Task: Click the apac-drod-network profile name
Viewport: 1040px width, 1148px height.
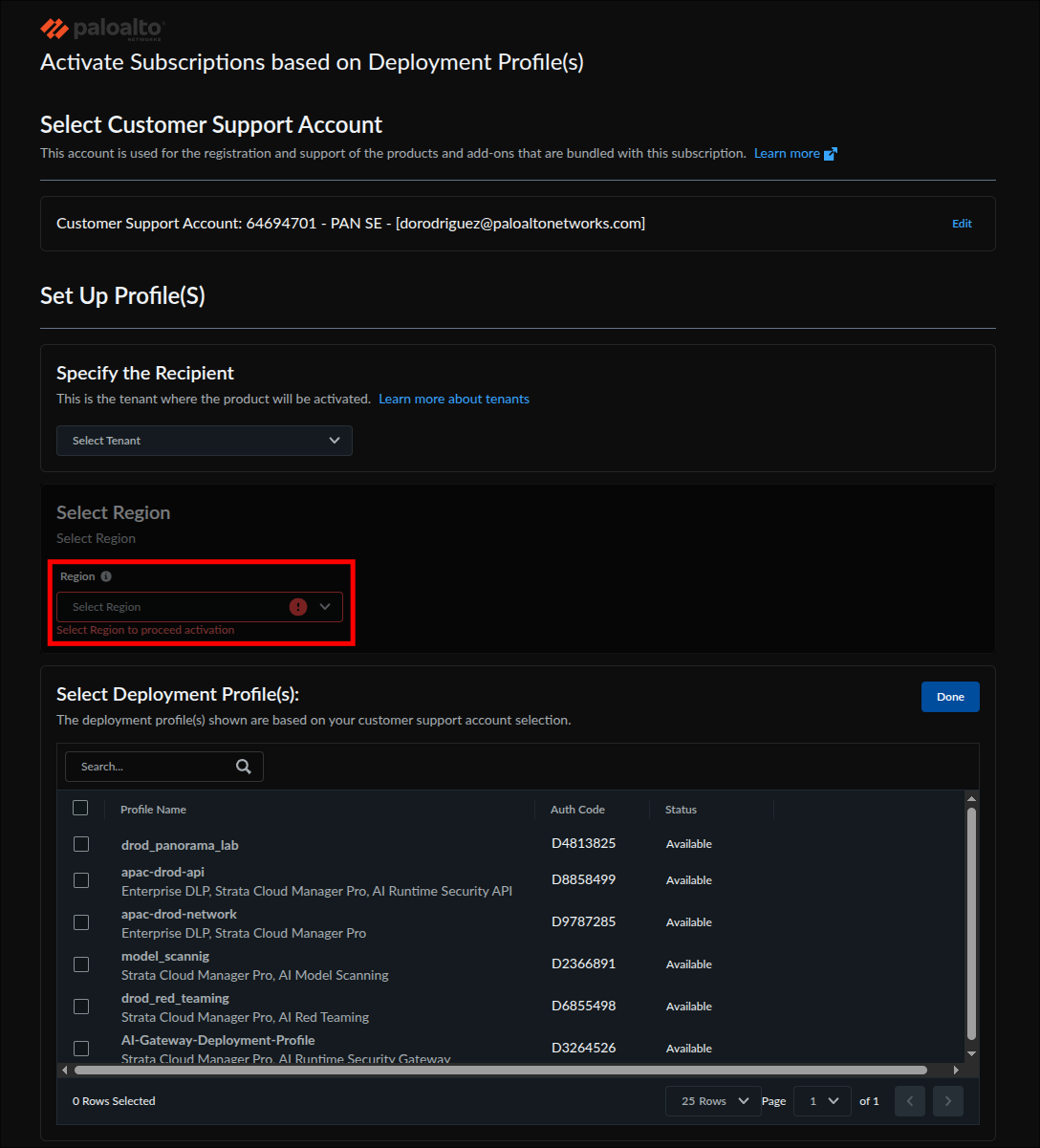Action: coord(179,914)
